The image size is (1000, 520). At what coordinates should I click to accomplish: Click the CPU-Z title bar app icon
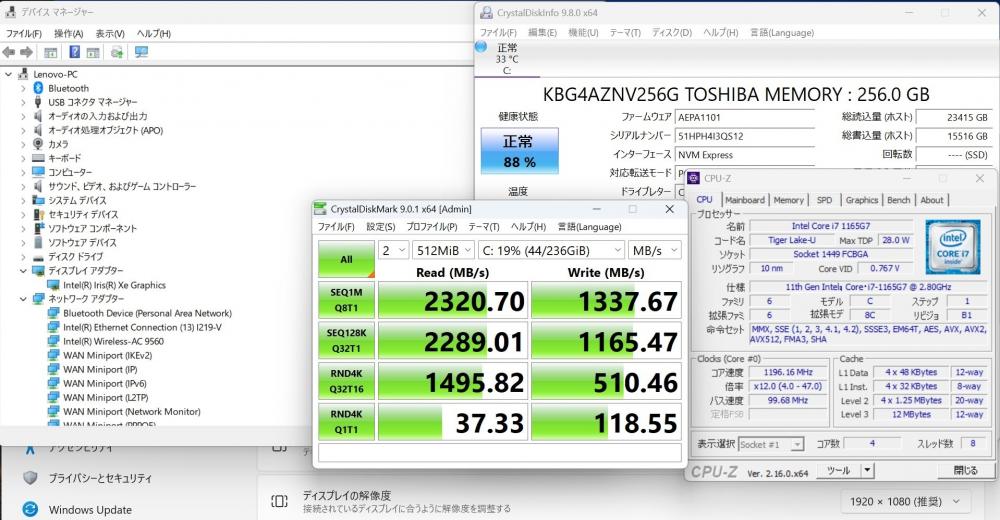click(x=693, y=179)
